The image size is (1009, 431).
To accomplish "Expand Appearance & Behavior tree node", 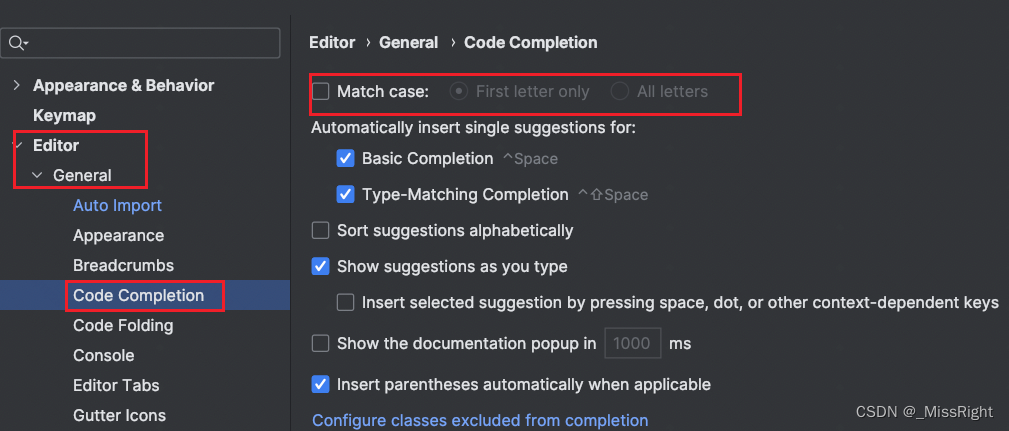I will tap(17, 86).
